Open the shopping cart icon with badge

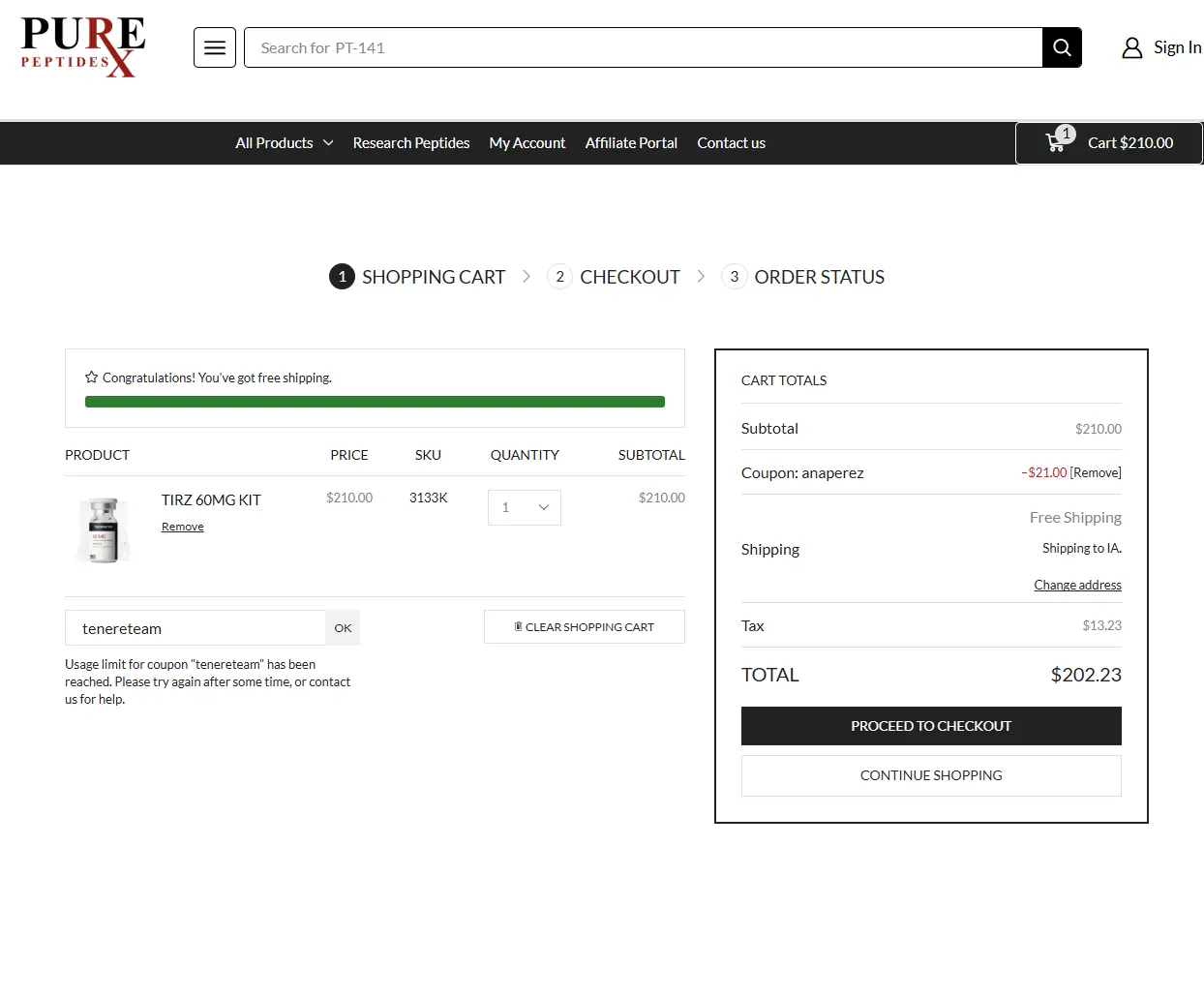point(1058,142)
